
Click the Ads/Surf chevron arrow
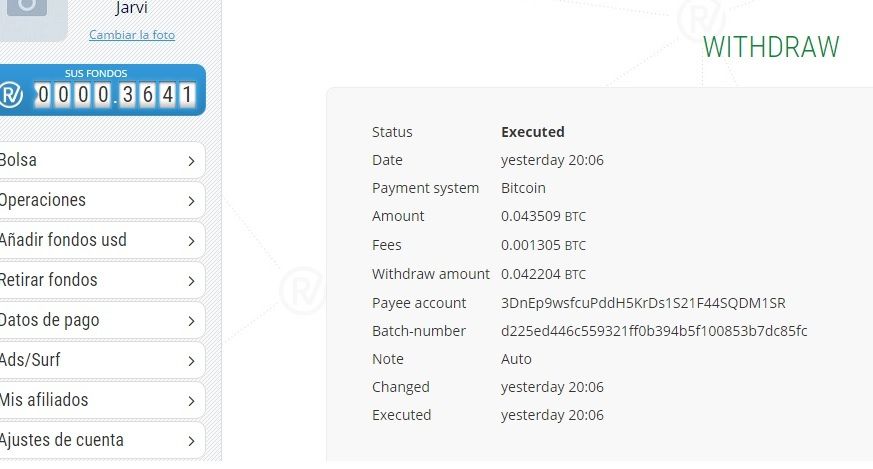point(191,361)
